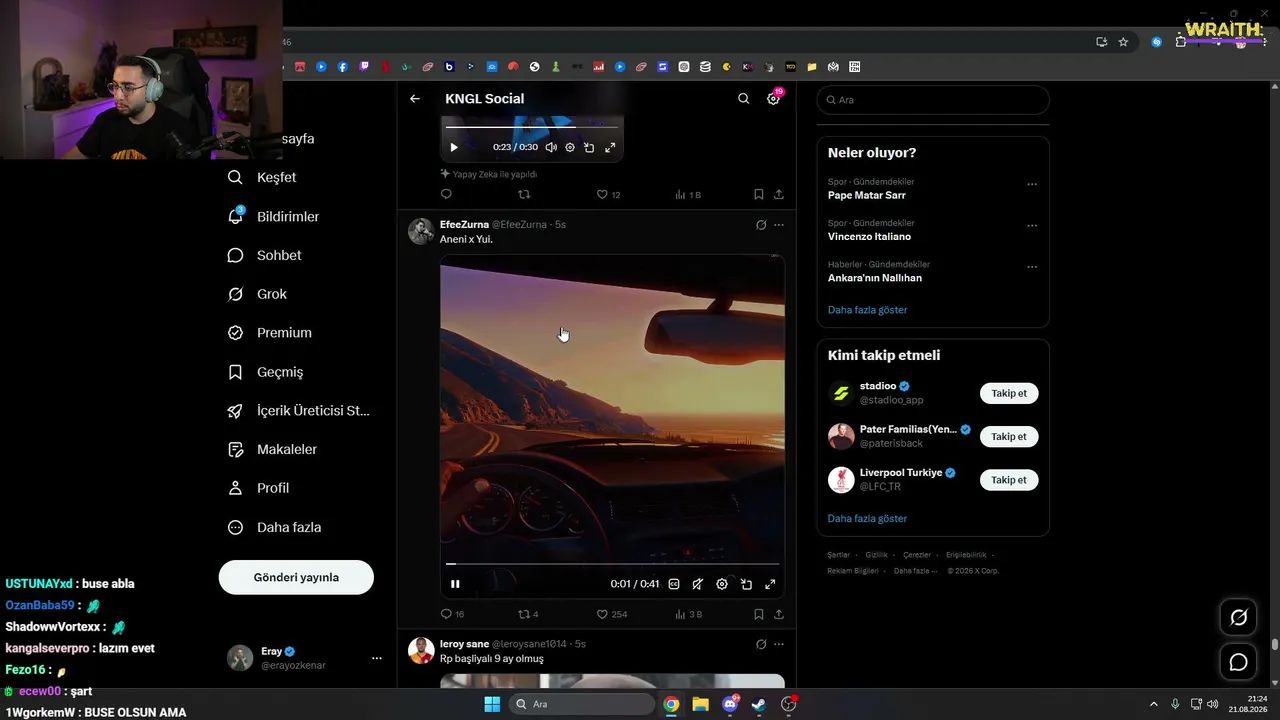This screenshot has width=1280, height=720.
Task: Open options for Ankara'nın Nallıhan trend
Action: point(1032,267)
